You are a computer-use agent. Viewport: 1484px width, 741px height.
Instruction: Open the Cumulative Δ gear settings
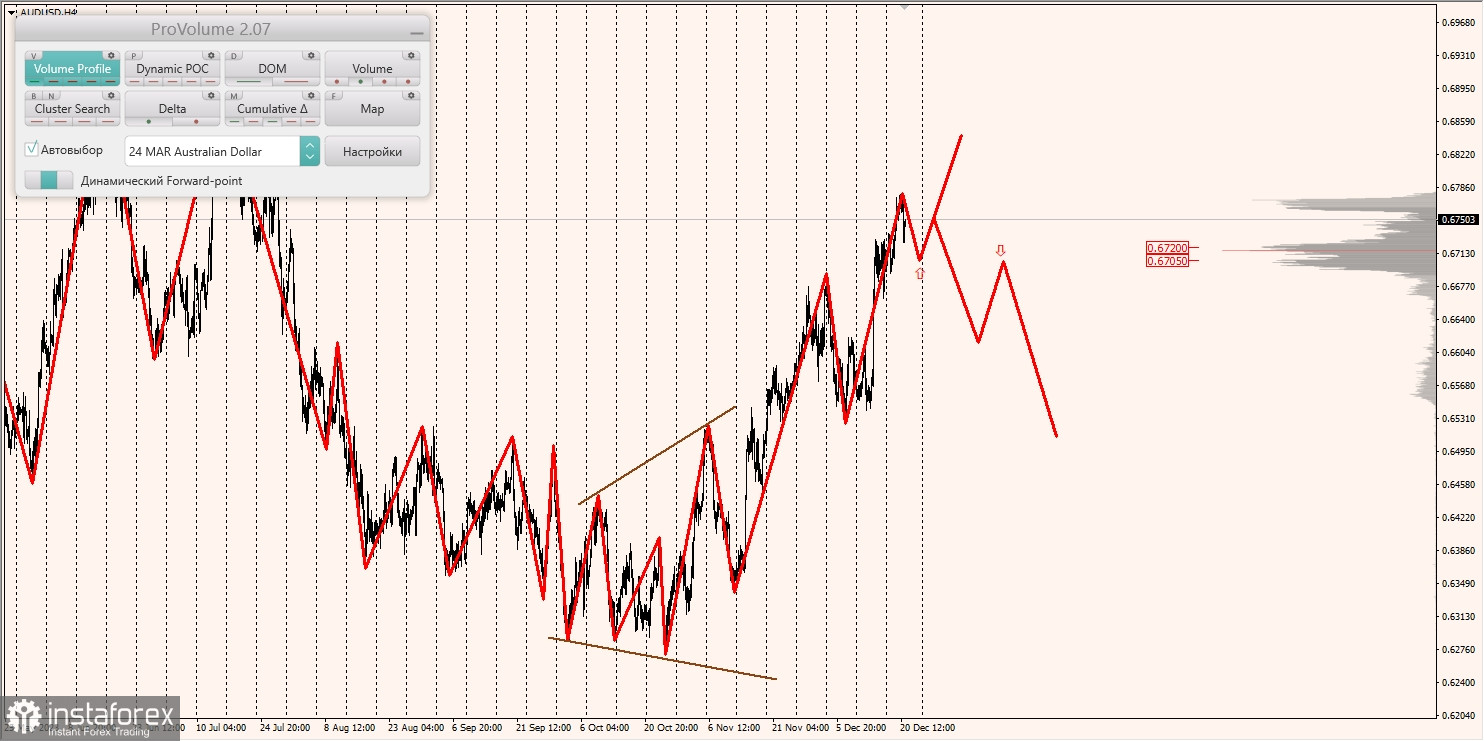pos(311,96)
